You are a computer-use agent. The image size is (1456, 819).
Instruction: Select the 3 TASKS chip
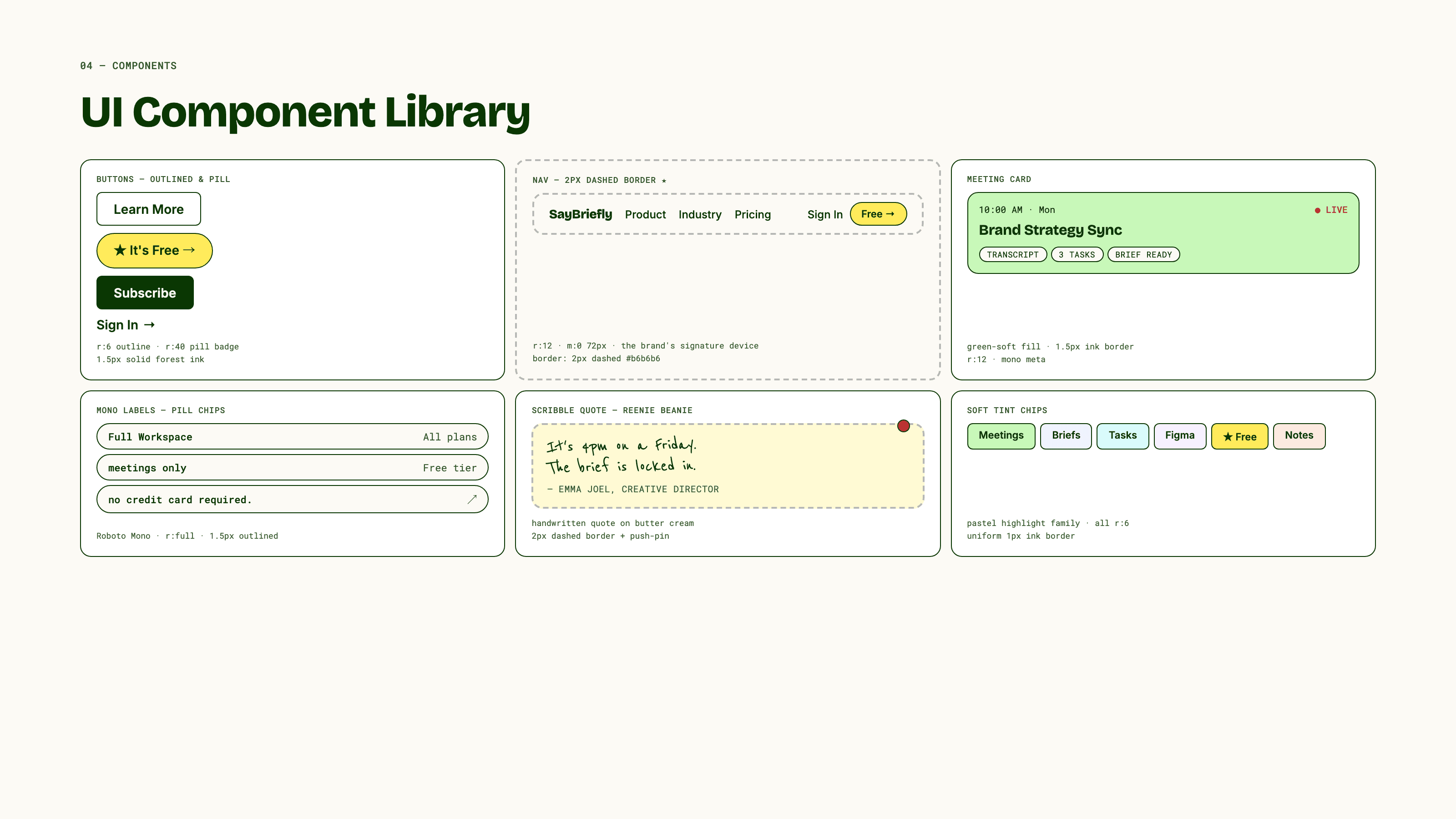point(1077,254)
